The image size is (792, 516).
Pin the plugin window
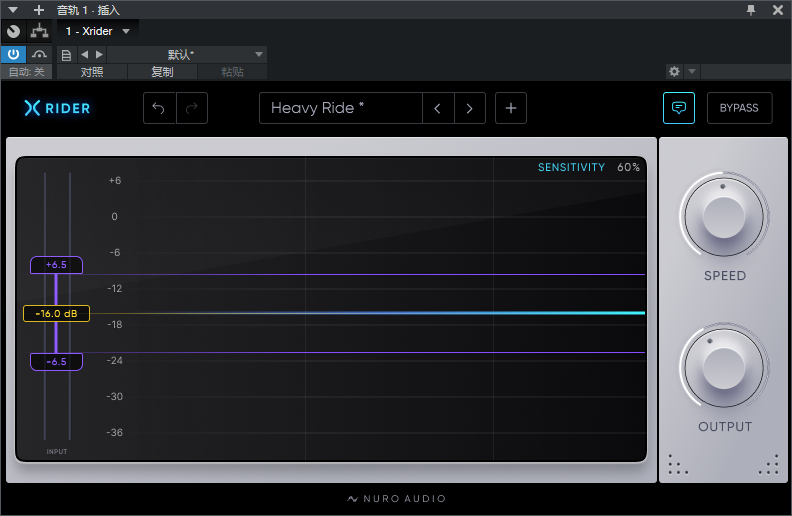(x=751, y=10)
